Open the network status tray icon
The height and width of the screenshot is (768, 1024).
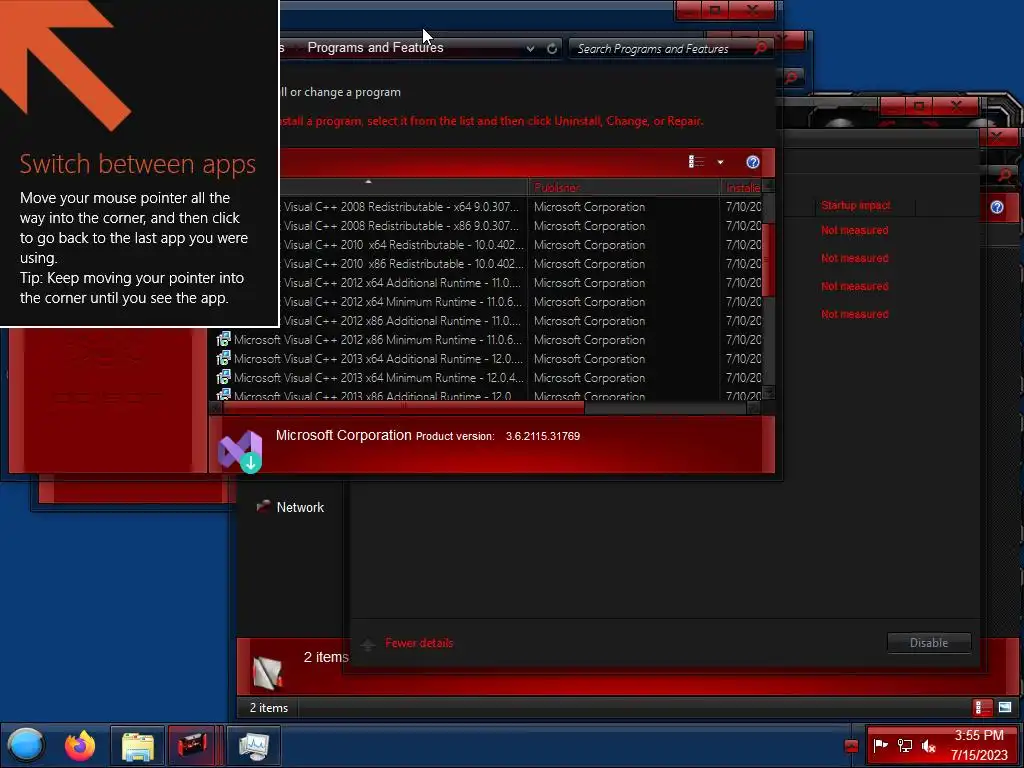pos(904,745)
